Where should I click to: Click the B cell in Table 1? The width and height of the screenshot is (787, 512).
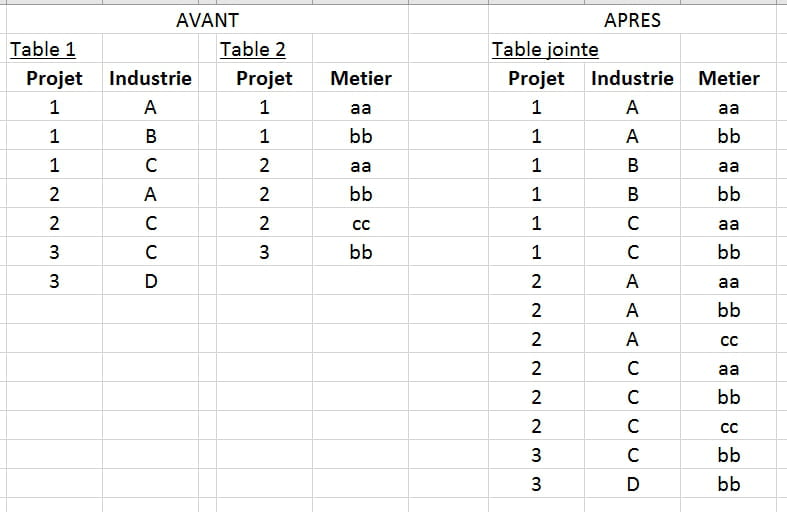coord(151,136)
